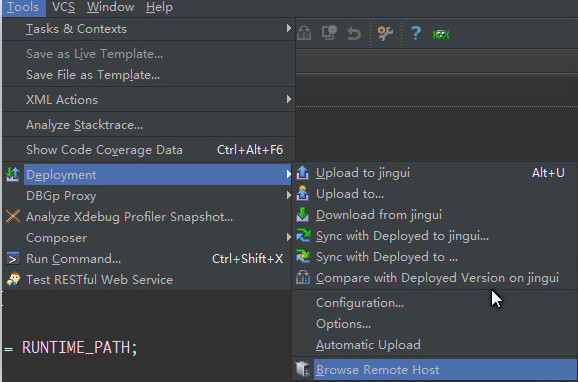Click the Browse Remote Host server icon
Image resolution: width=578 pixels, height=382 pixels.
click(303, 369)
